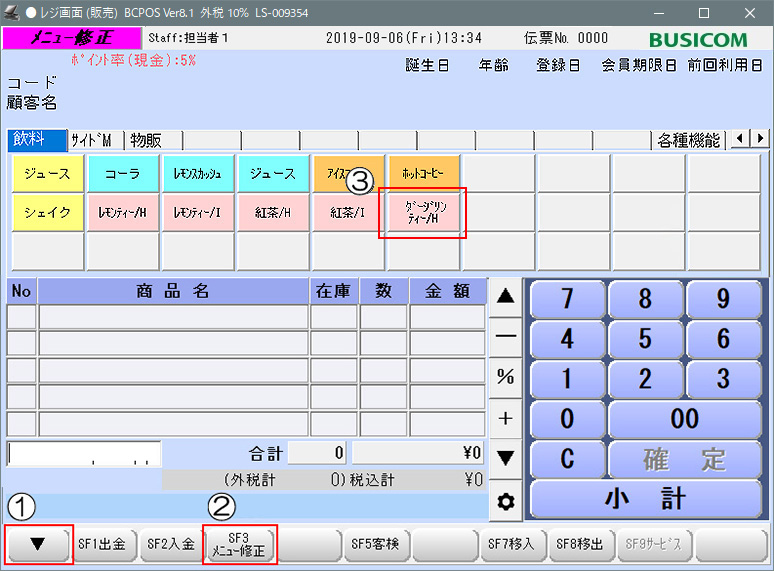Click the plus sign operator button

point(506,418)
